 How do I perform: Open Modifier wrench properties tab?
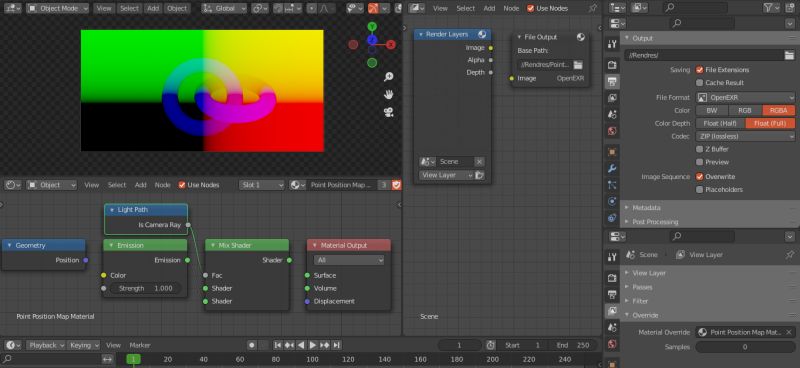coord(612,168)
